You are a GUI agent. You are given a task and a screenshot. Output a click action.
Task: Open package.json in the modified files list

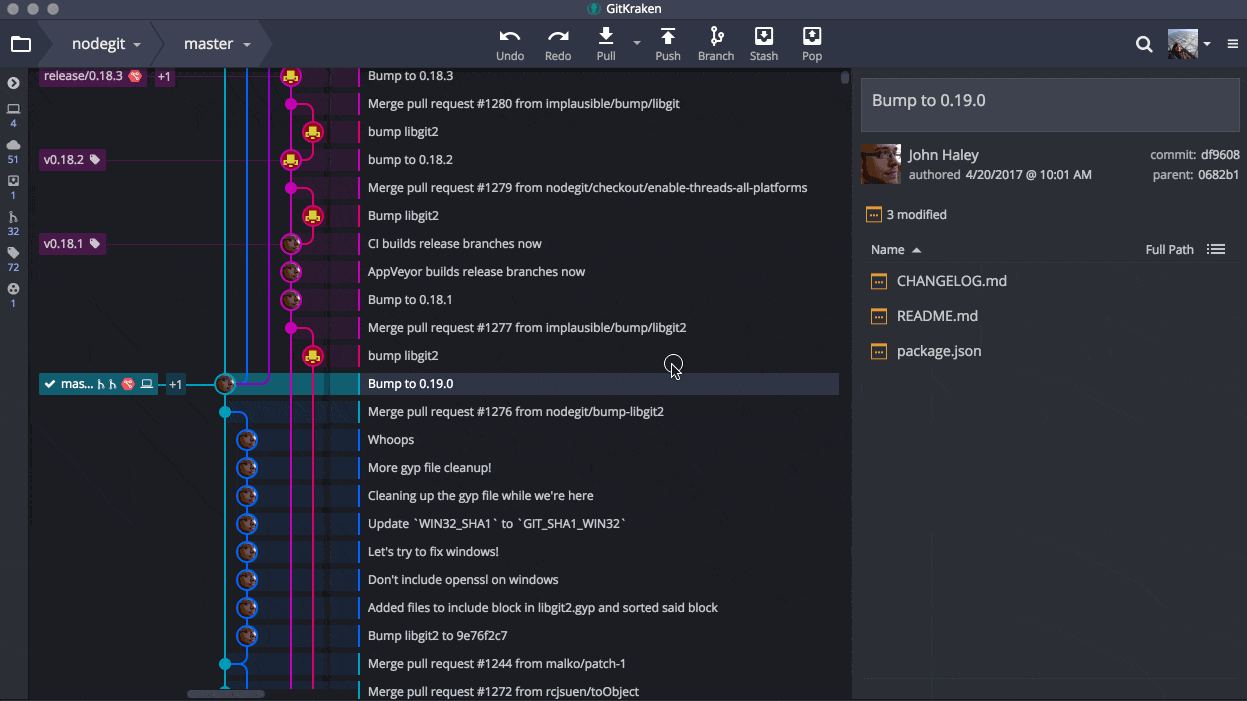coord(939,351)
